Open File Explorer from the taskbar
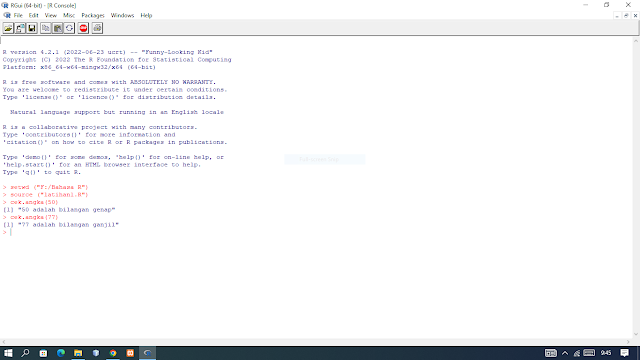Image resolution: width=640 pixels, height=360 pixels. click(78, 353)
